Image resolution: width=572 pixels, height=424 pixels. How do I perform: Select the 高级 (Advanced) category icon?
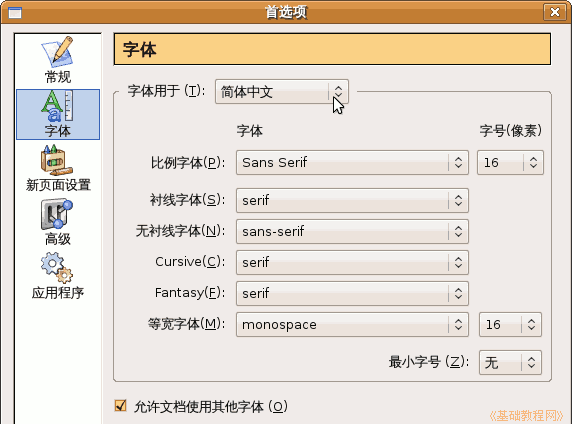(58, 222)
